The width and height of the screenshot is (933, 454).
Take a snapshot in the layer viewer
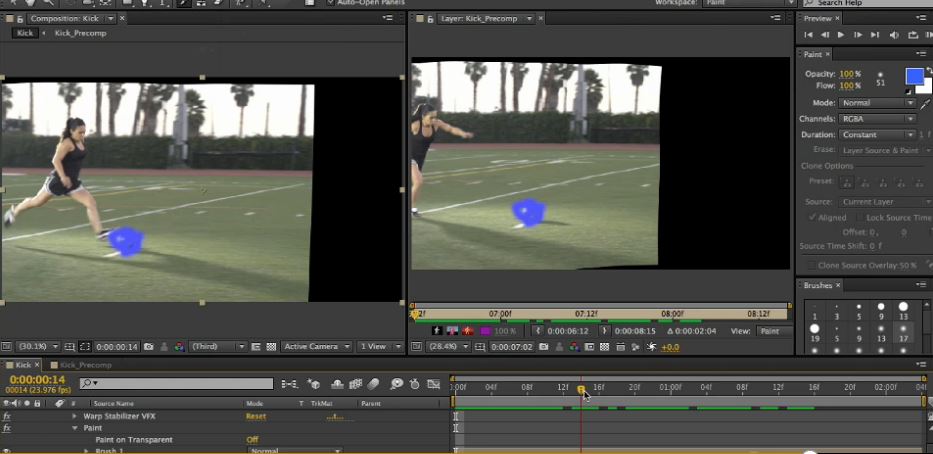(x=544, y=346)
